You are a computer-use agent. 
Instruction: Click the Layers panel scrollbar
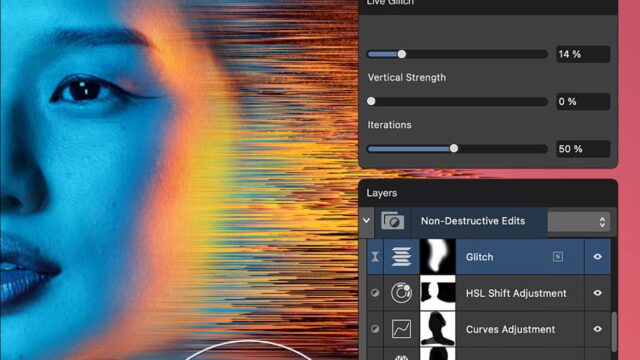[613, 332]
